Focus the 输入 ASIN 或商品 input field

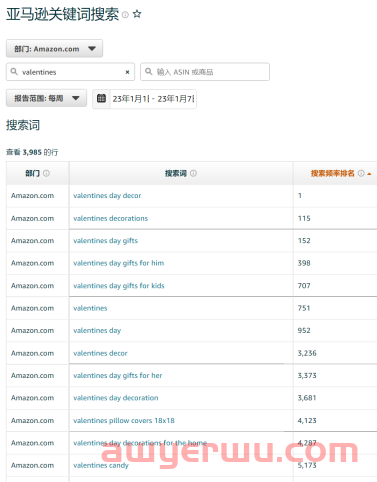coord(205,72)
